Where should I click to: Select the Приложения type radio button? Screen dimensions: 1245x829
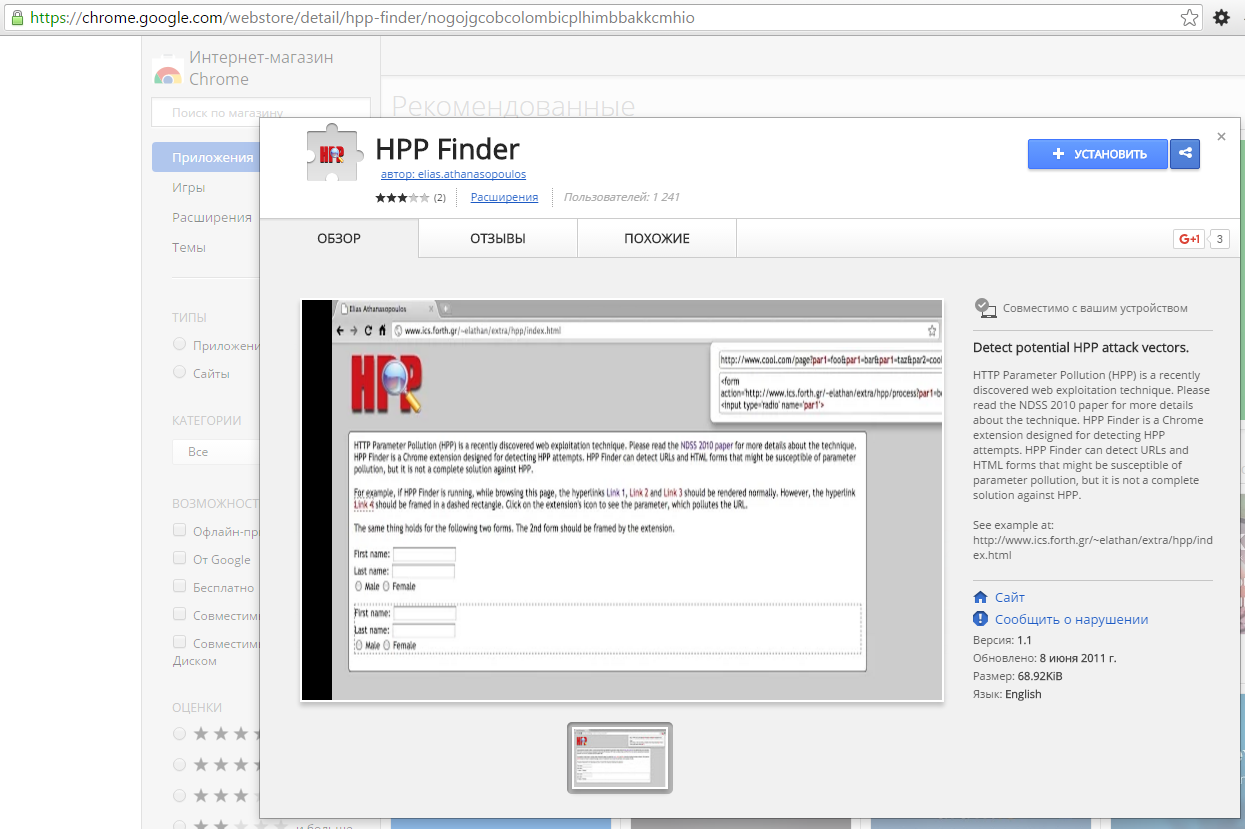tap(180, 344)
